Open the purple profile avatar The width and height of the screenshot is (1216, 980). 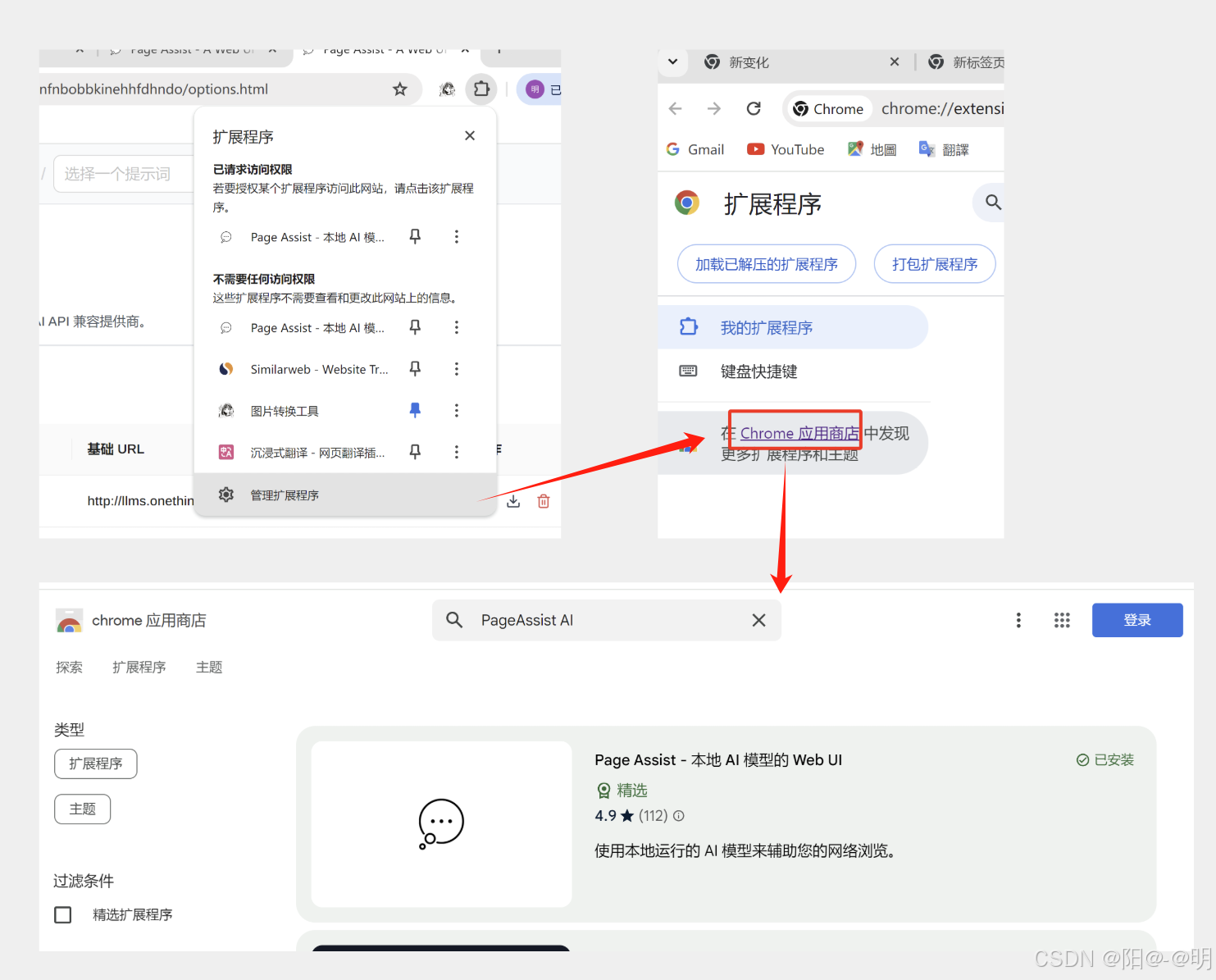(x=535, y=89)
